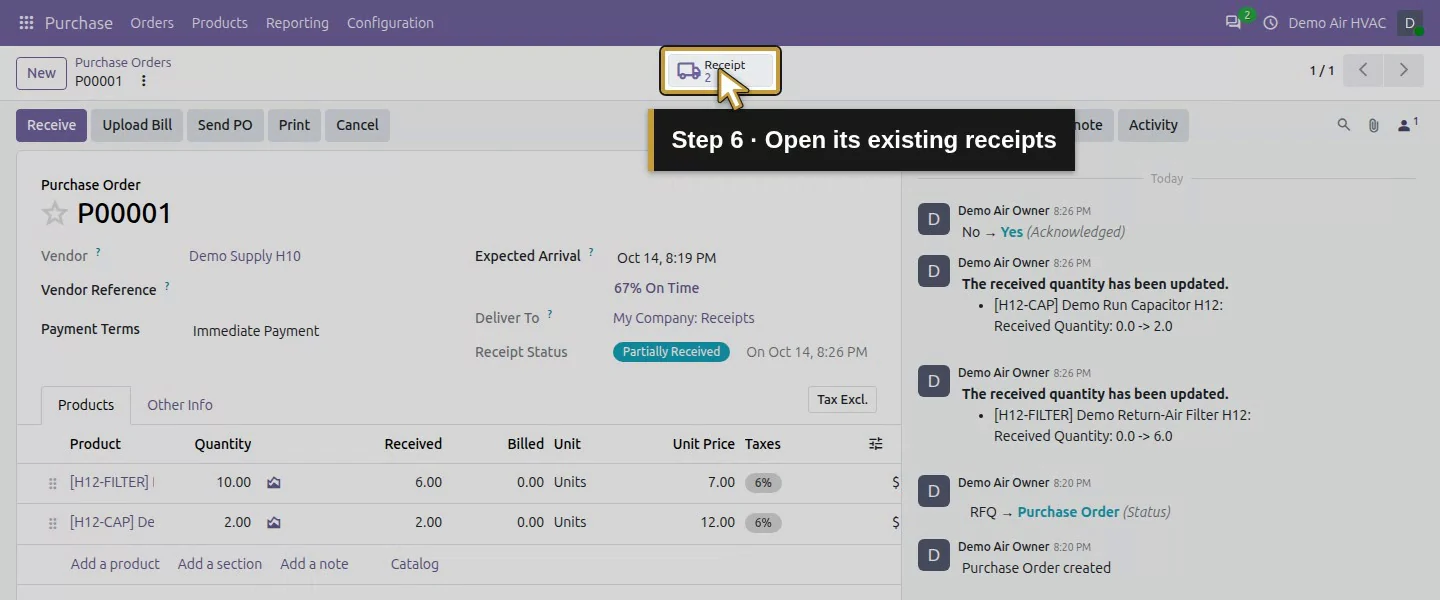Click Send PO button
Viewport: 1440px width, 600px height.
point(225,125)
